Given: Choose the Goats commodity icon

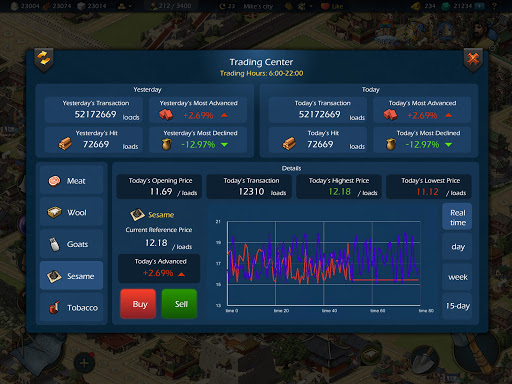Looking at the screenshot, I should (54, 244).
